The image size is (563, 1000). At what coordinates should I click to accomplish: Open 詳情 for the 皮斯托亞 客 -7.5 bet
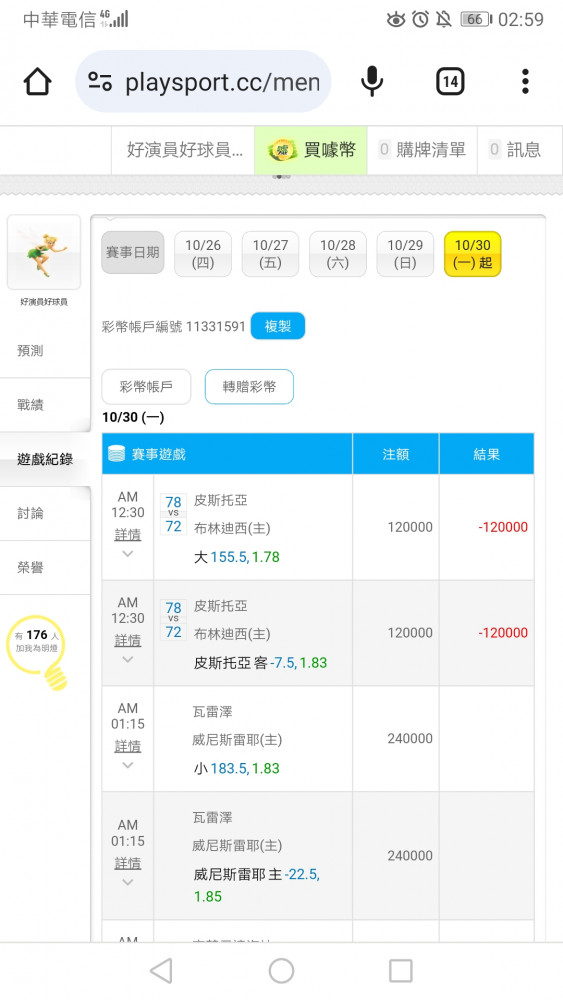128,641
